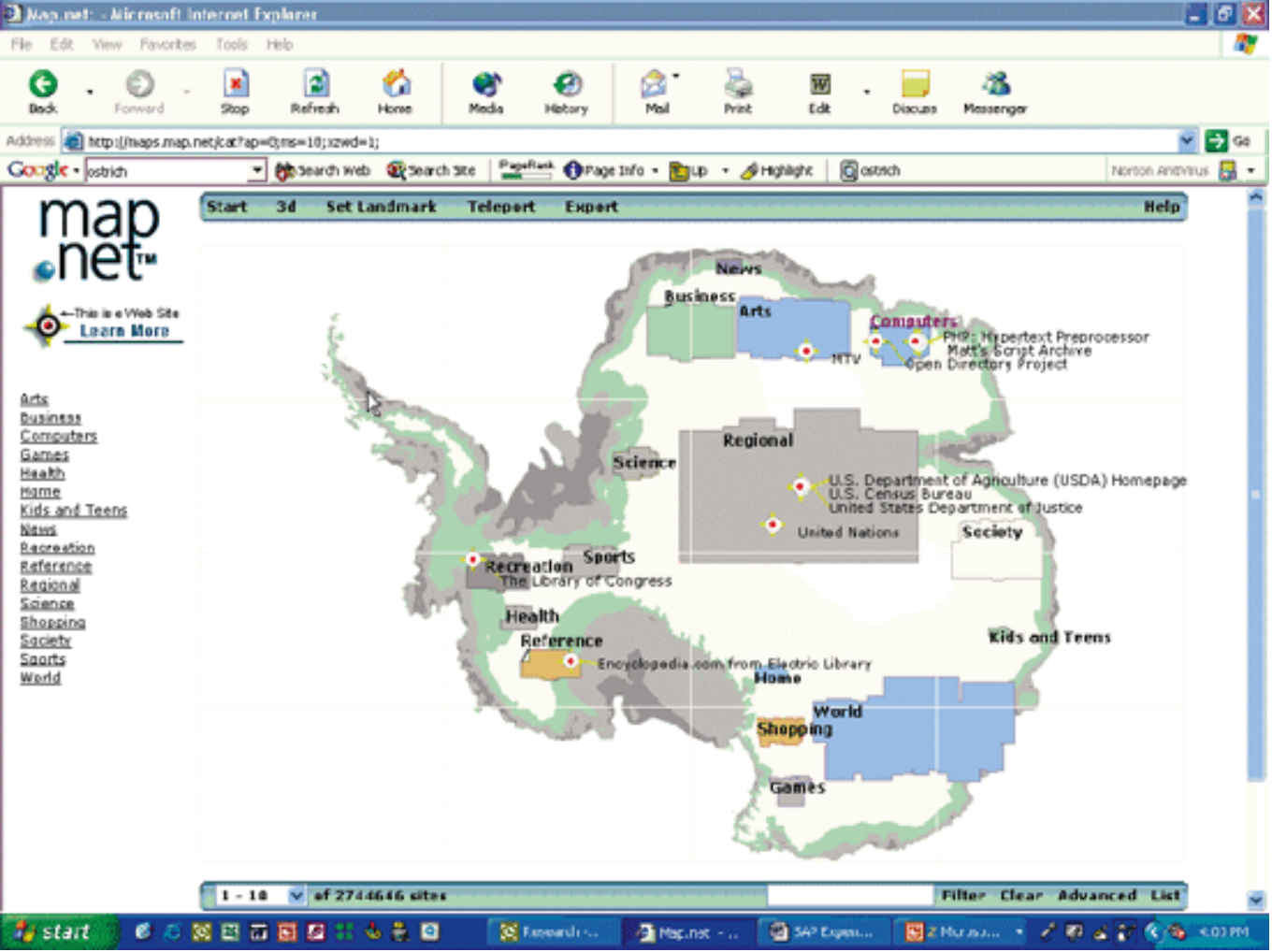Viewport: 1272px width, 952px height.
Task: Click the United Nations site marker
Action: [773, 525]
